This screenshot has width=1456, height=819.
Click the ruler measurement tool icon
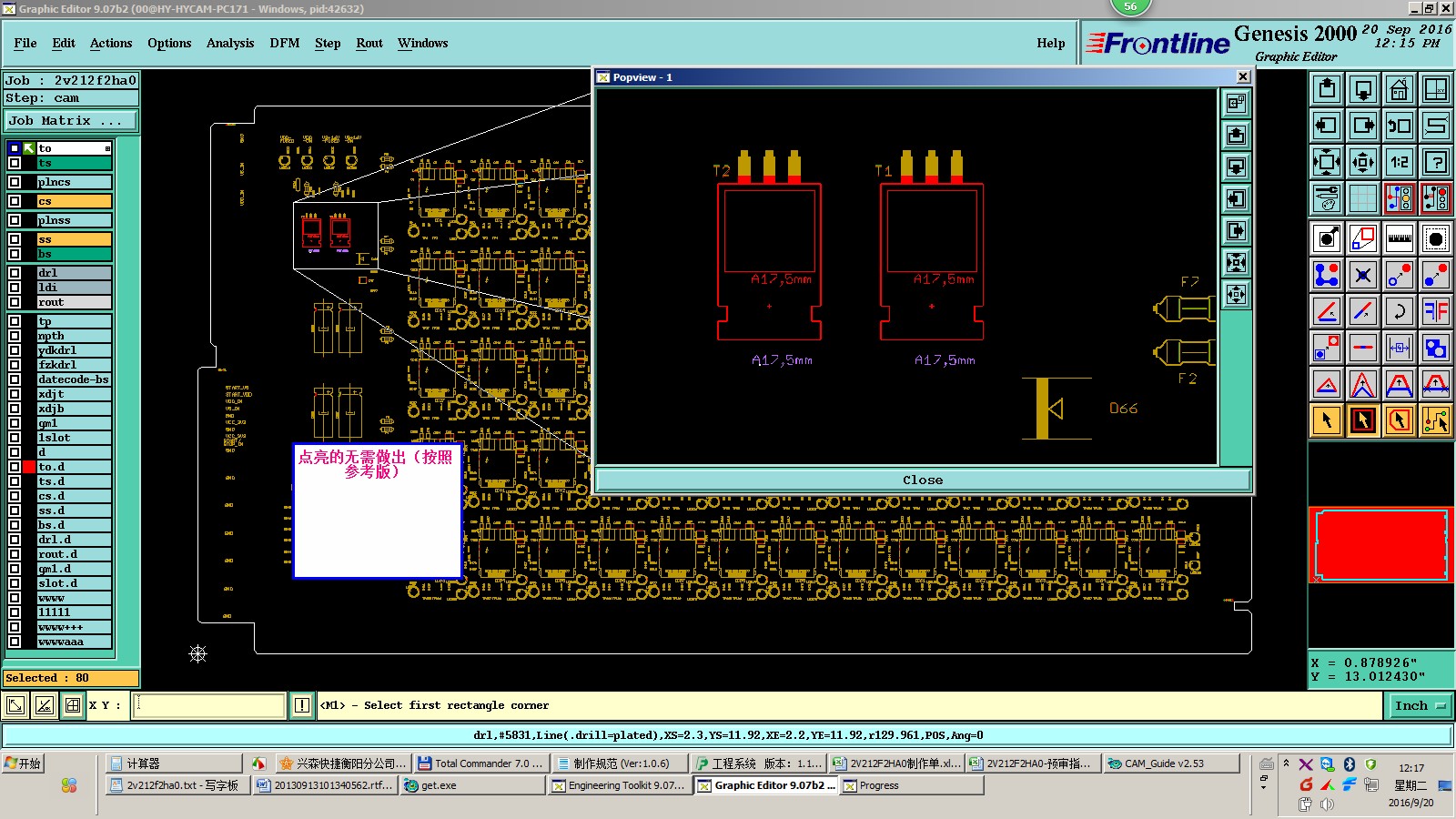(1400, 238)
